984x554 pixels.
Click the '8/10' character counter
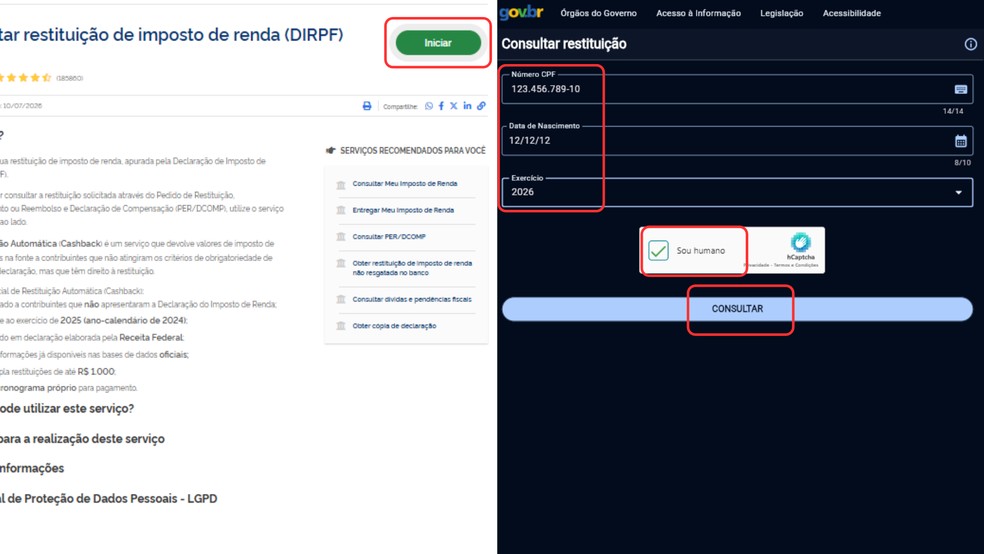(x=962, y=162)
